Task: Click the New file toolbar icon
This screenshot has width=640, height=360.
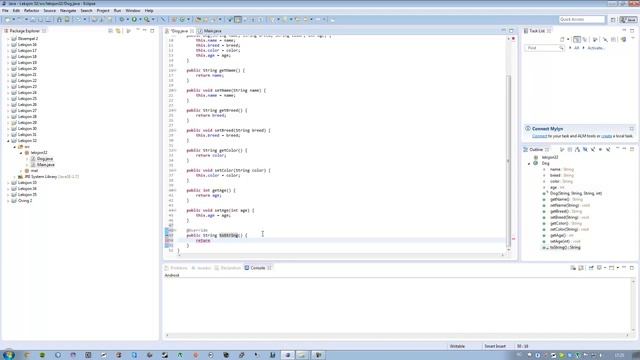Action: click(x=7, y=20)
